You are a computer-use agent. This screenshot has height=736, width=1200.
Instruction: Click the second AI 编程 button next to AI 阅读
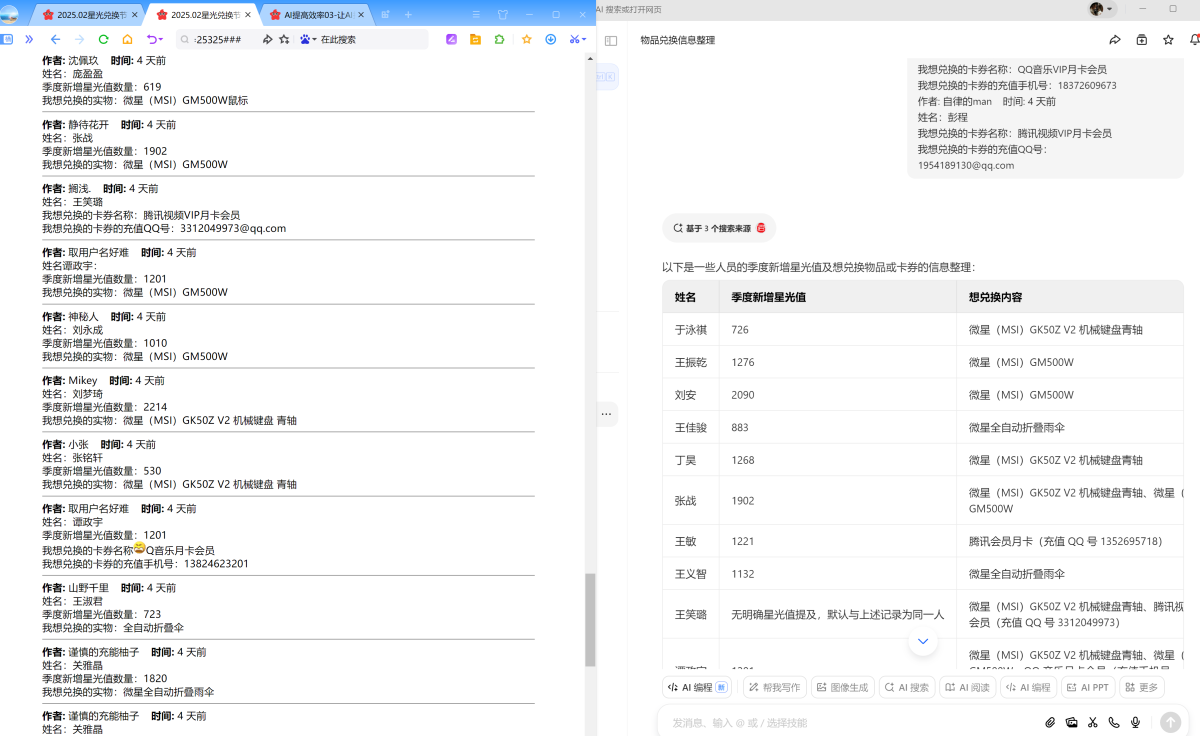click(1029, 687)
